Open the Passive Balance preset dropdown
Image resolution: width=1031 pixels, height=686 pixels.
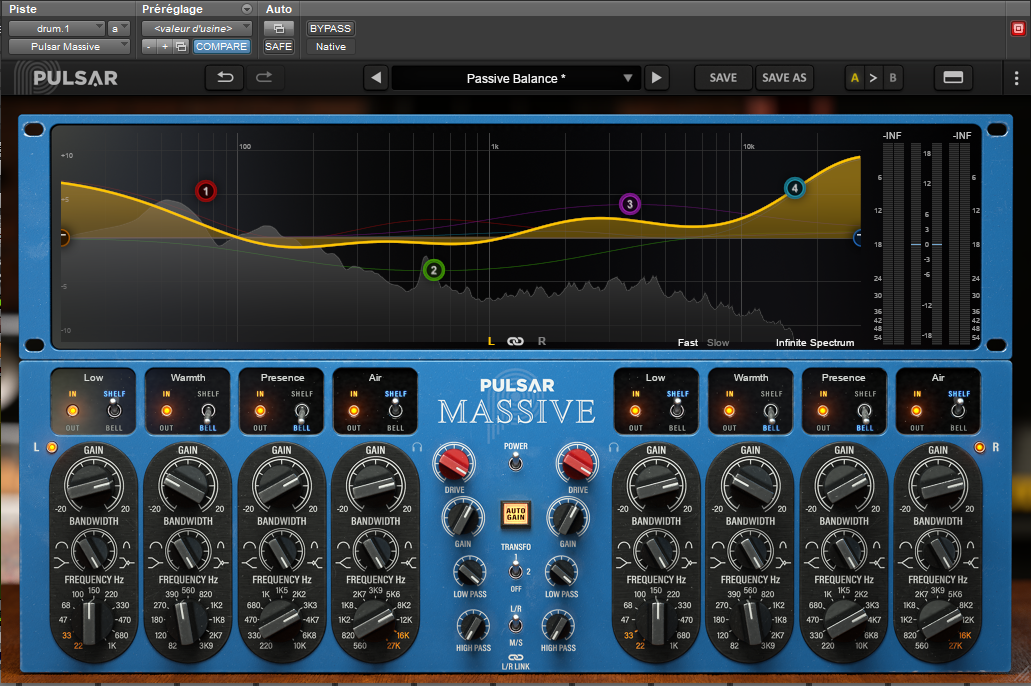click(516, 78)
